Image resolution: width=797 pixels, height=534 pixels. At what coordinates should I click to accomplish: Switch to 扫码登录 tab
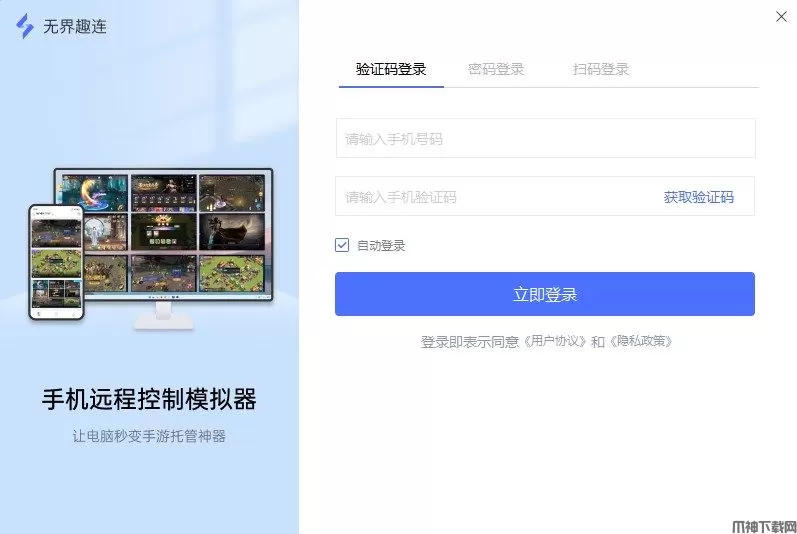click(601, 69)
